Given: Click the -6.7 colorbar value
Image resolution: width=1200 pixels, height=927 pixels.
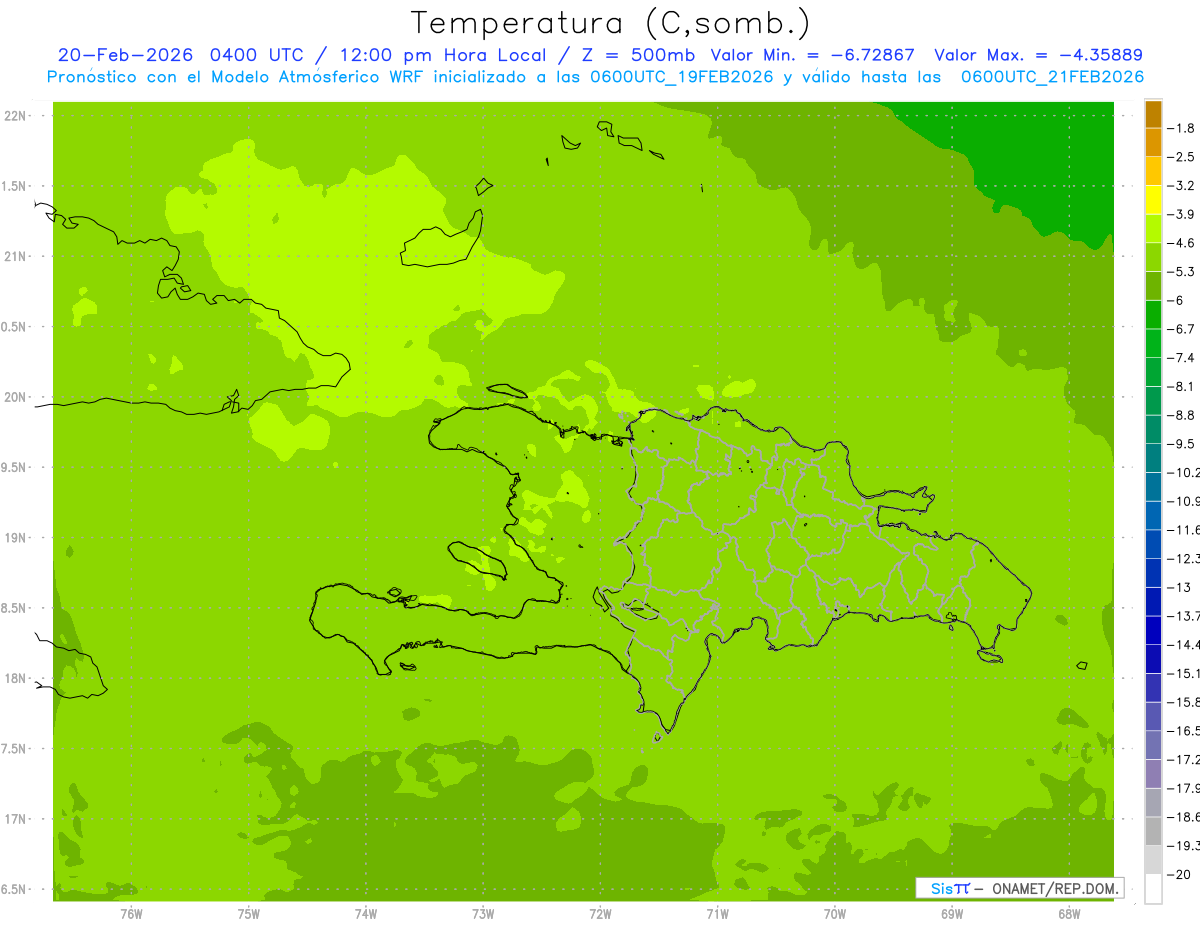Looking at the screenshot, I should click(x=1180, y=329).
